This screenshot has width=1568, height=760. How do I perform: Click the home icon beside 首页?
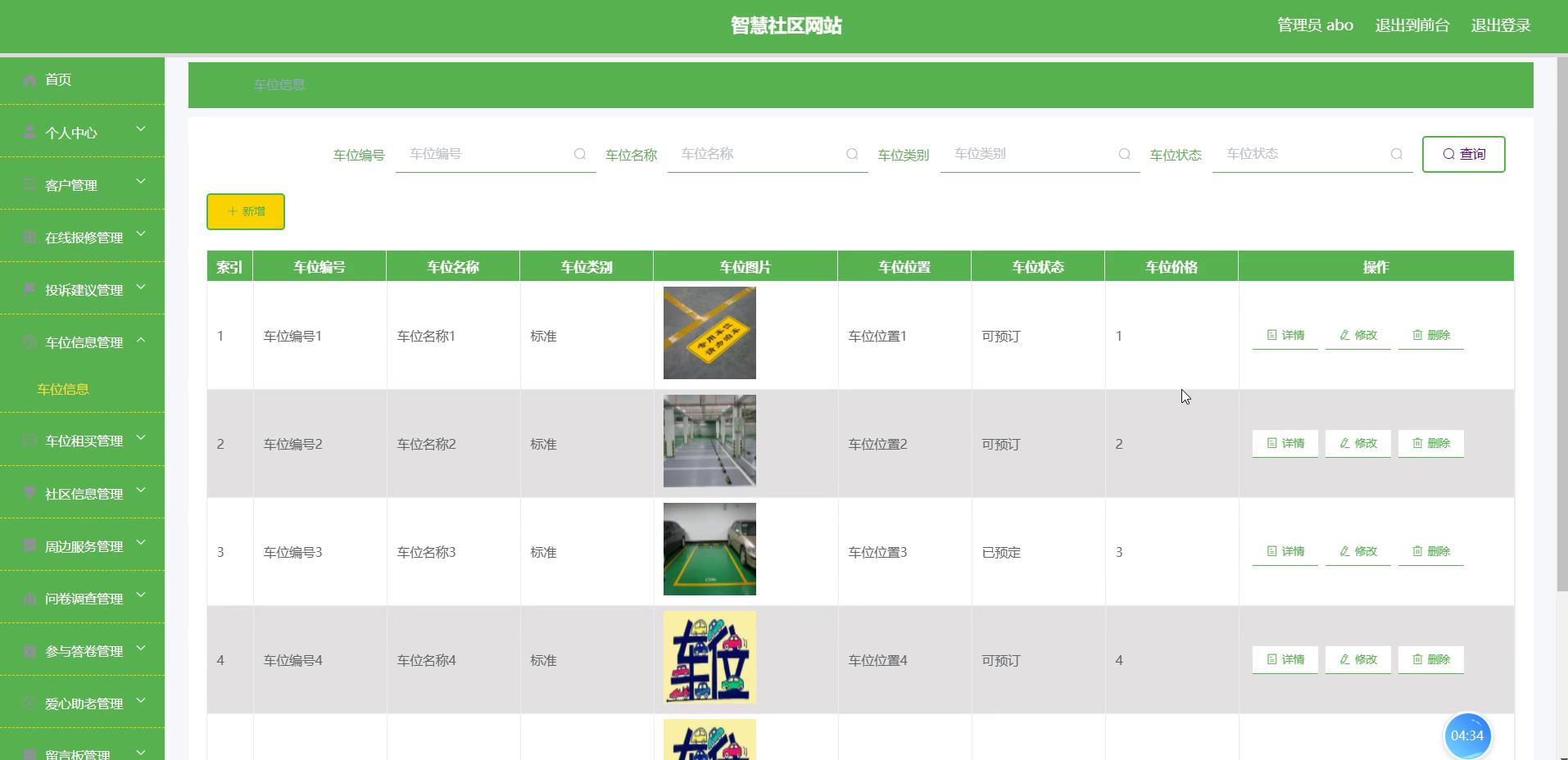tap(29, 79)
